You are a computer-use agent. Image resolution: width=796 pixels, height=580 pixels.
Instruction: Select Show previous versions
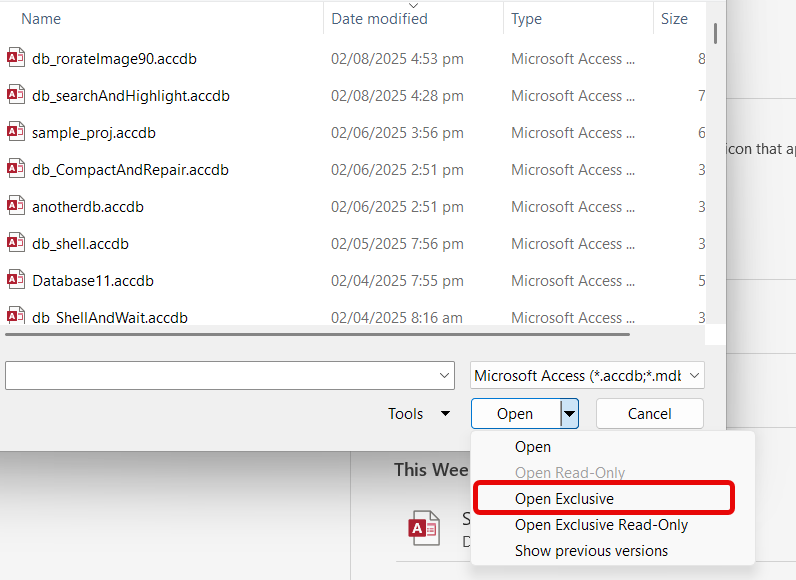coord(591,550)
